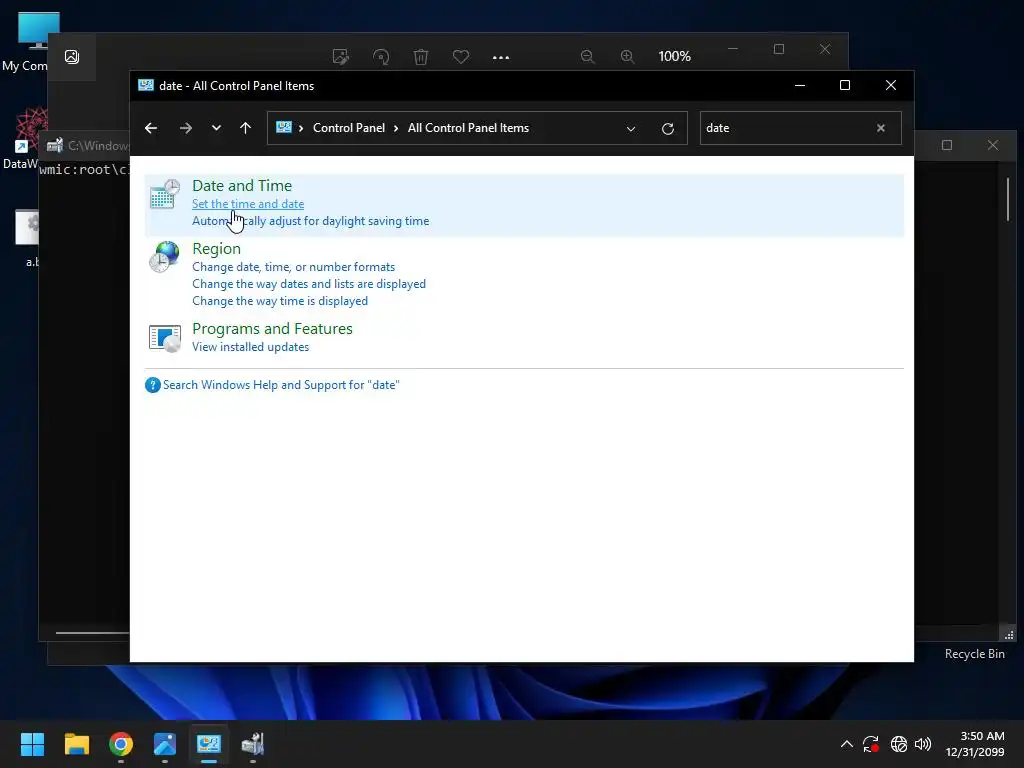Minimize the Control Panel window
Screen dimensions: 1024x768
tap(799, 86)
